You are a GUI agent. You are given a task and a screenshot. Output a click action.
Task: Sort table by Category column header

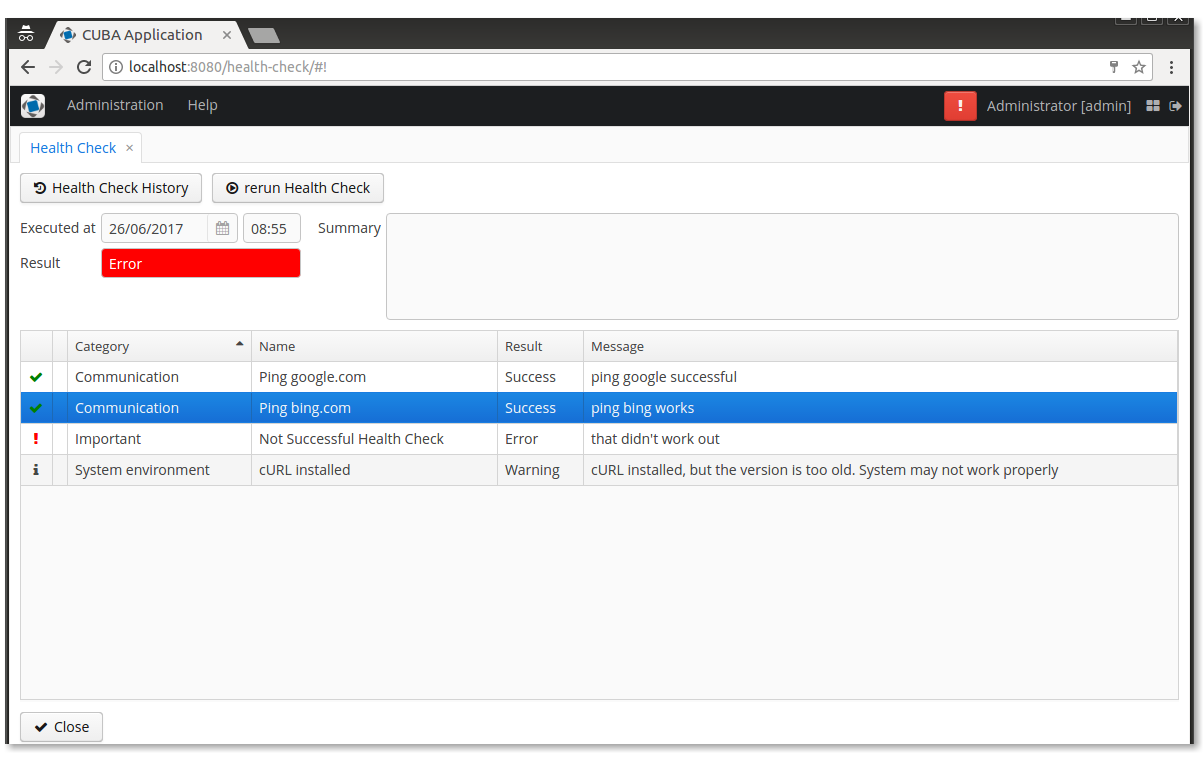[159, 346]
